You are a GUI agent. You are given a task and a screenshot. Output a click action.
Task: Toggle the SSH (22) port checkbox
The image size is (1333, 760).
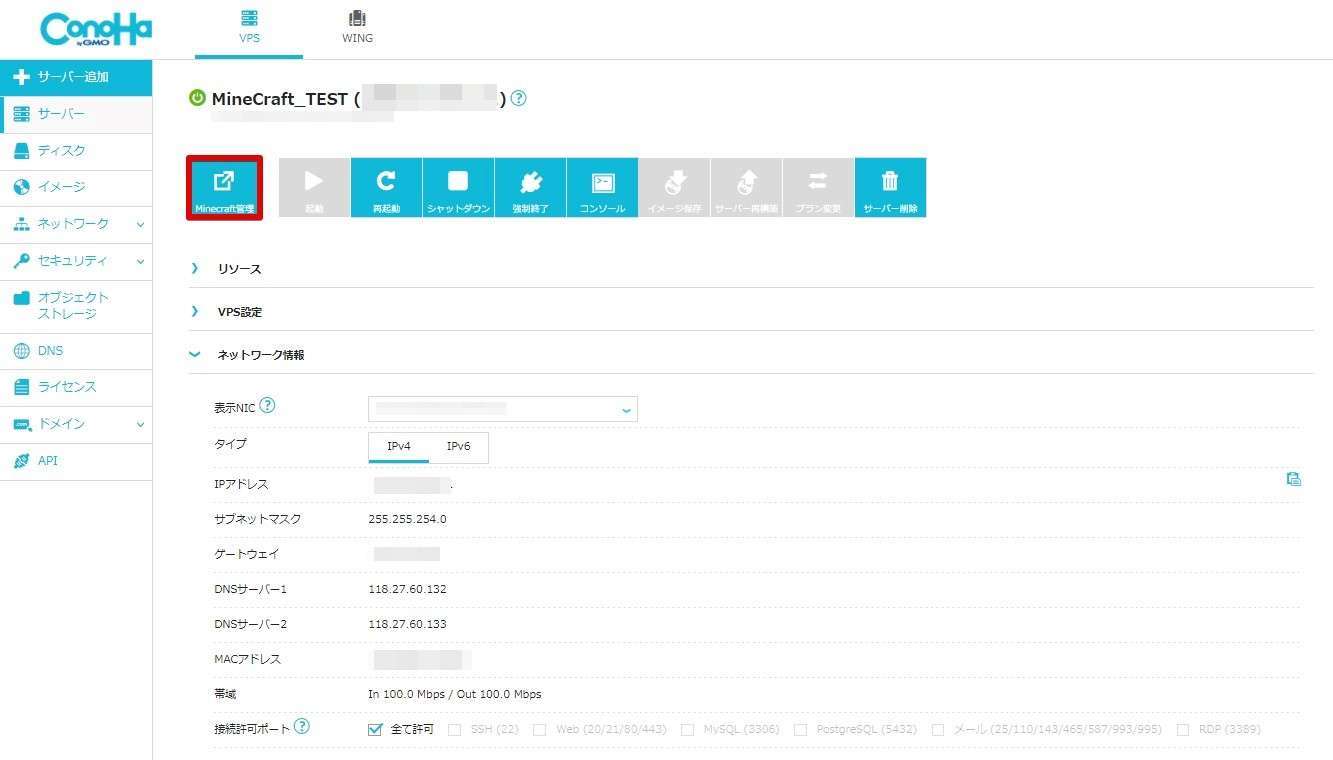454,730
